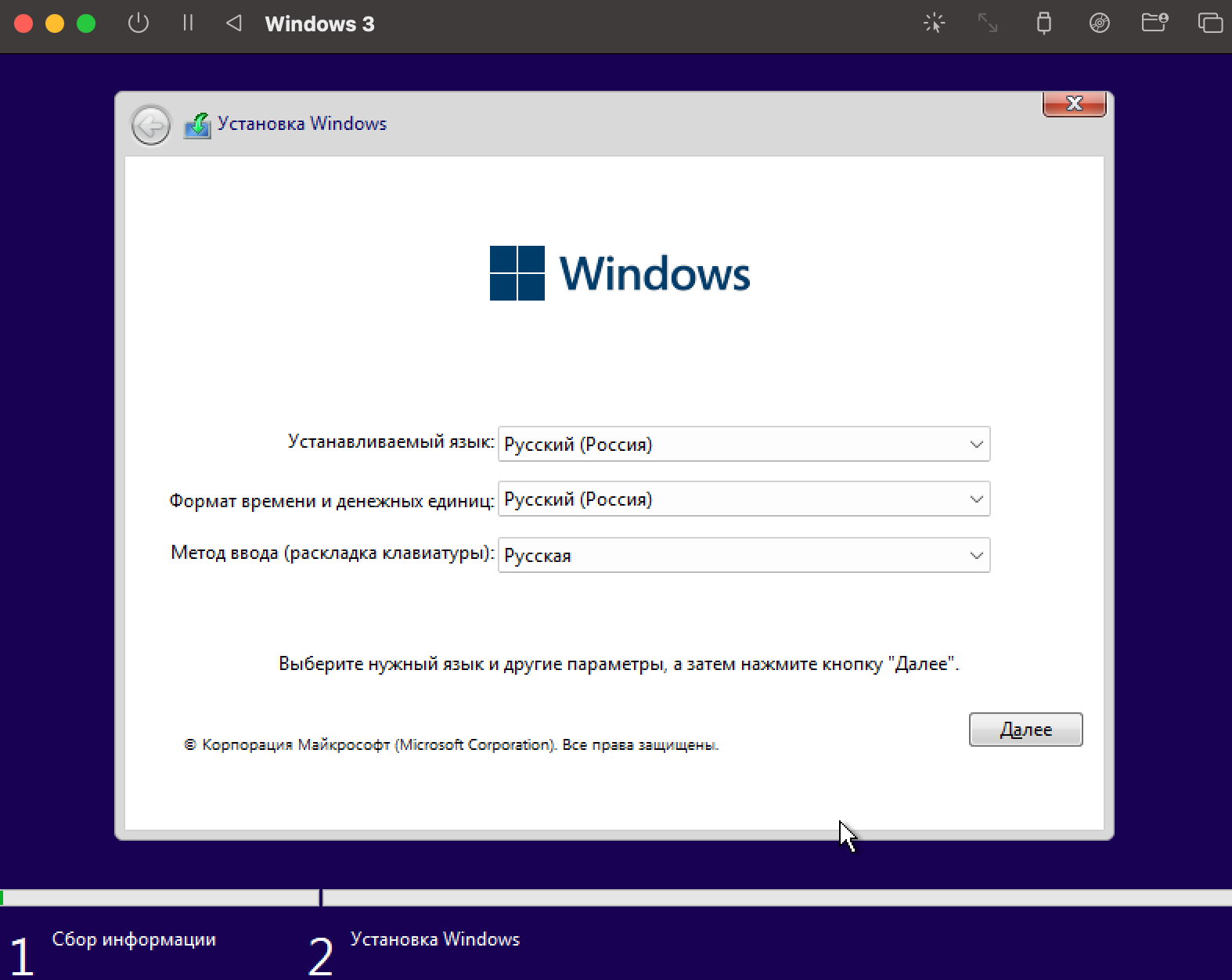Click the left-pointing triangle toolbar icon

pyautogui.click(x=233, y=23)
